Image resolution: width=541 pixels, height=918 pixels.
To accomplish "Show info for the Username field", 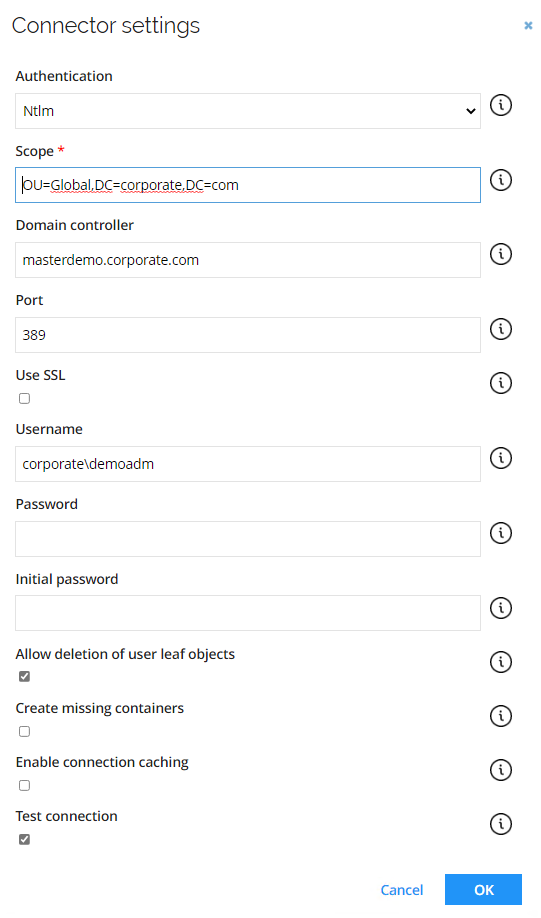I will click(501, 458).
